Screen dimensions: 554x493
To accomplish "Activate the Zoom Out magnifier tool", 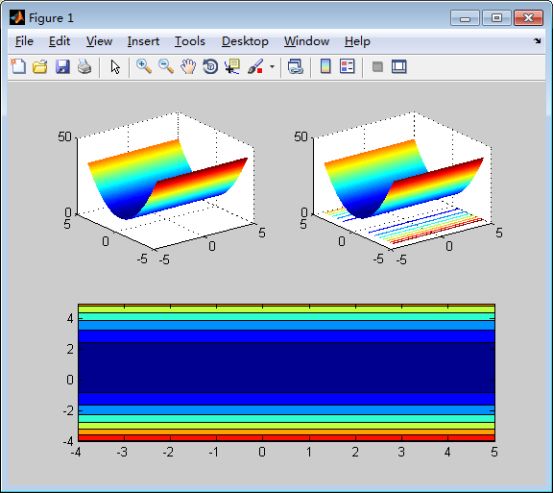I will tap(166, 66).
